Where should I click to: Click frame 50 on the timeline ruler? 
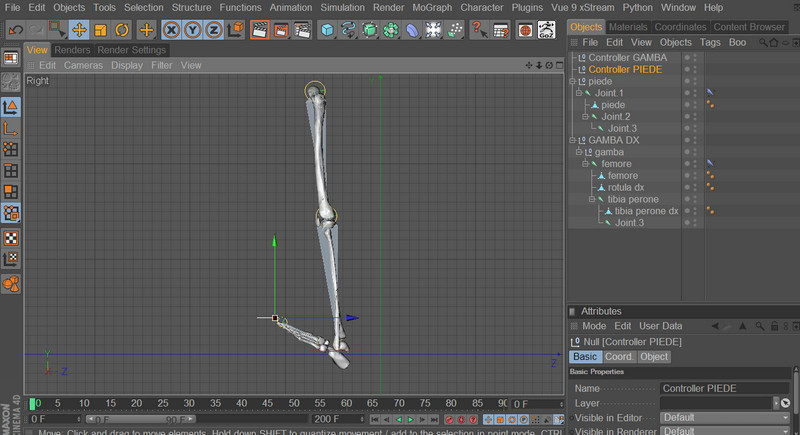(294, 404)
